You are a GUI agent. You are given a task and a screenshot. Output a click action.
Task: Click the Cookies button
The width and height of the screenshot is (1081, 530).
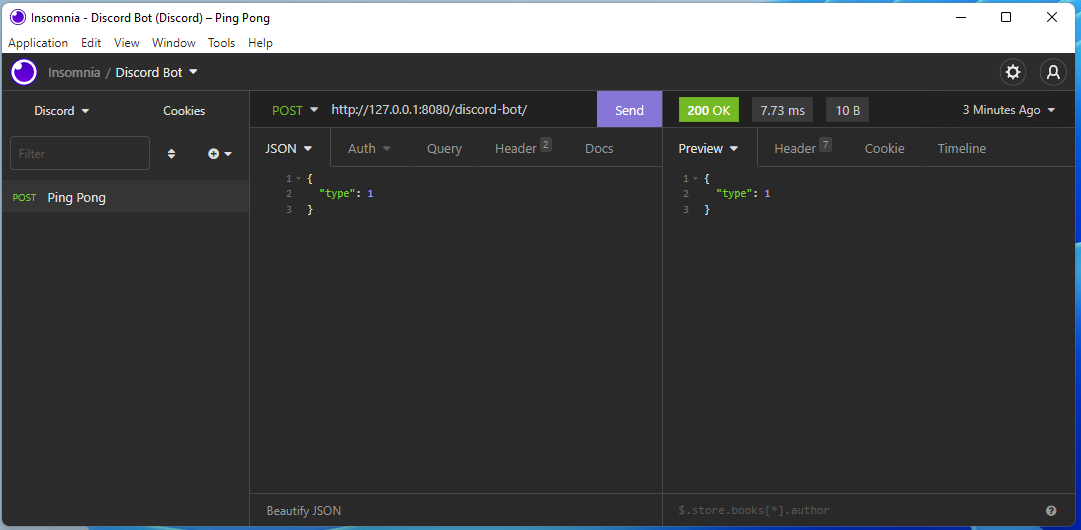[184, 111]
